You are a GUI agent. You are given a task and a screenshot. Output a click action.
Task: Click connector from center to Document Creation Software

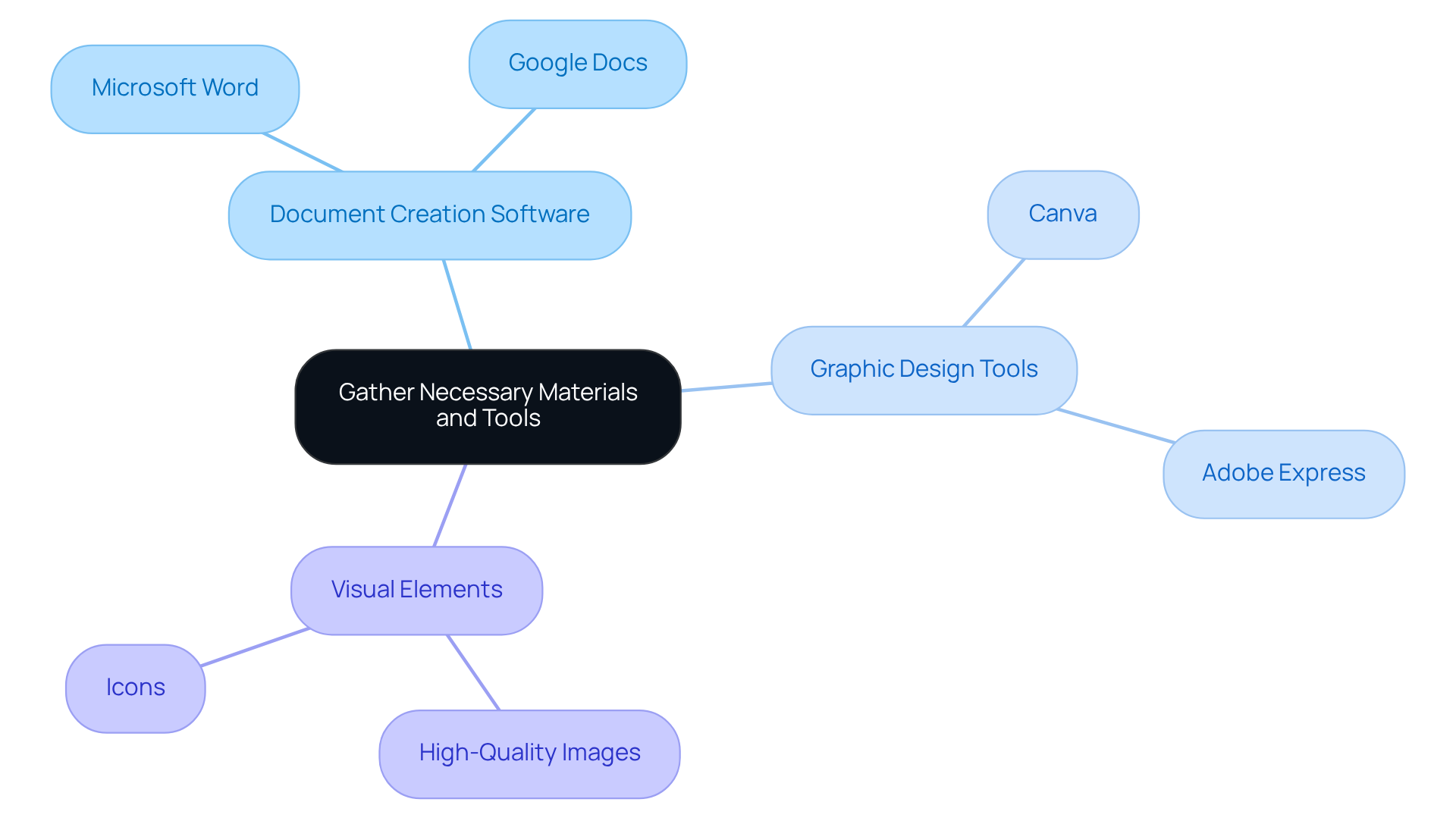pyautogui.click(x=457, y=305)
